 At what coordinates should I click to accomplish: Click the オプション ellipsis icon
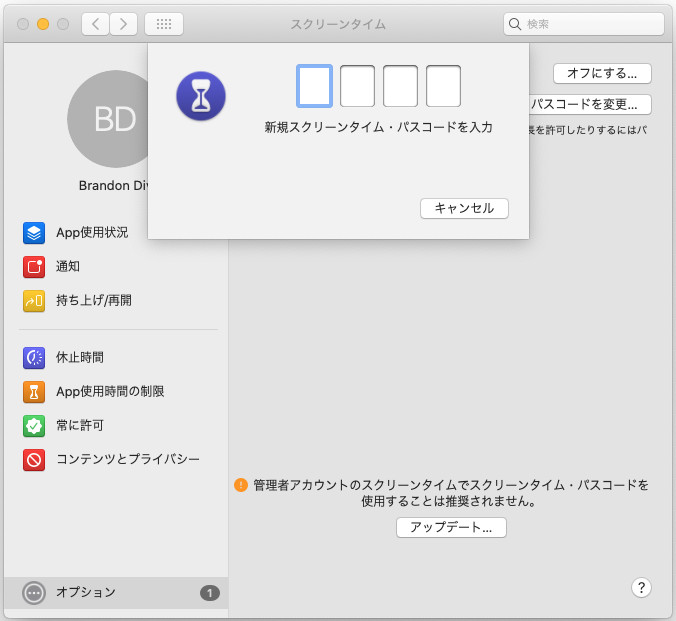pos(34,593)
